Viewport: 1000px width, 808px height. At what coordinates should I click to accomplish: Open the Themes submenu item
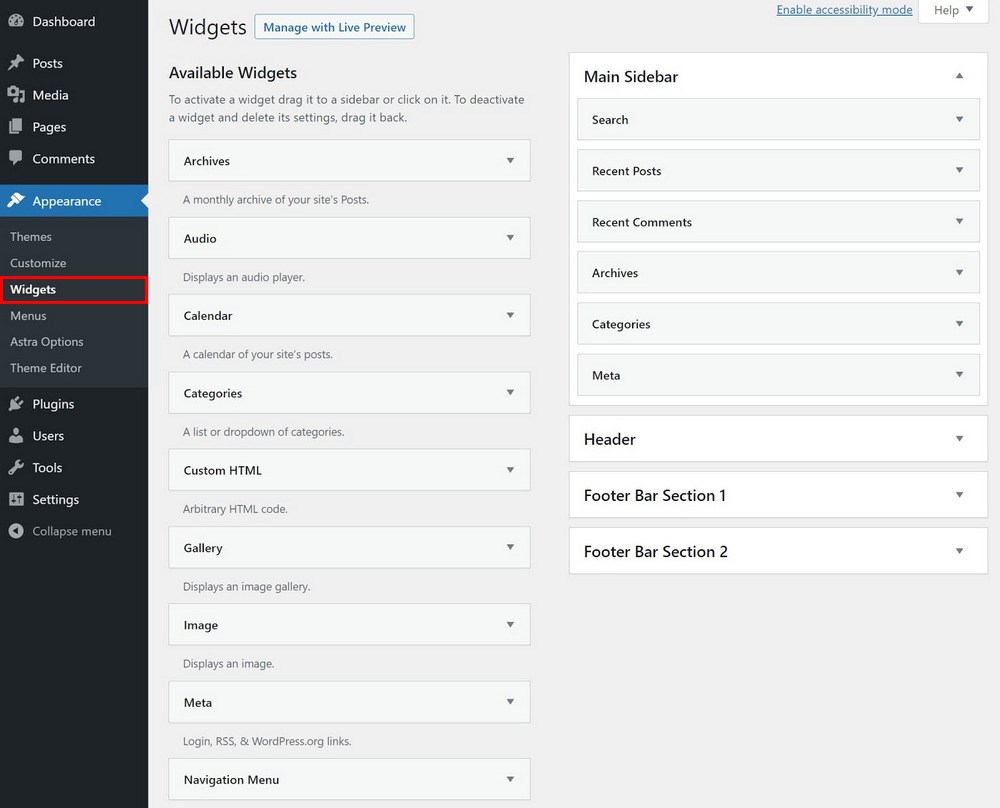click(31, 237)
